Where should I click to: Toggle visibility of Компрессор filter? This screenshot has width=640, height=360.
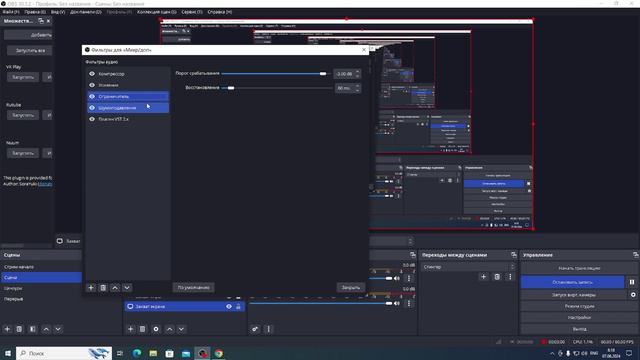click(x=92, y=74)
